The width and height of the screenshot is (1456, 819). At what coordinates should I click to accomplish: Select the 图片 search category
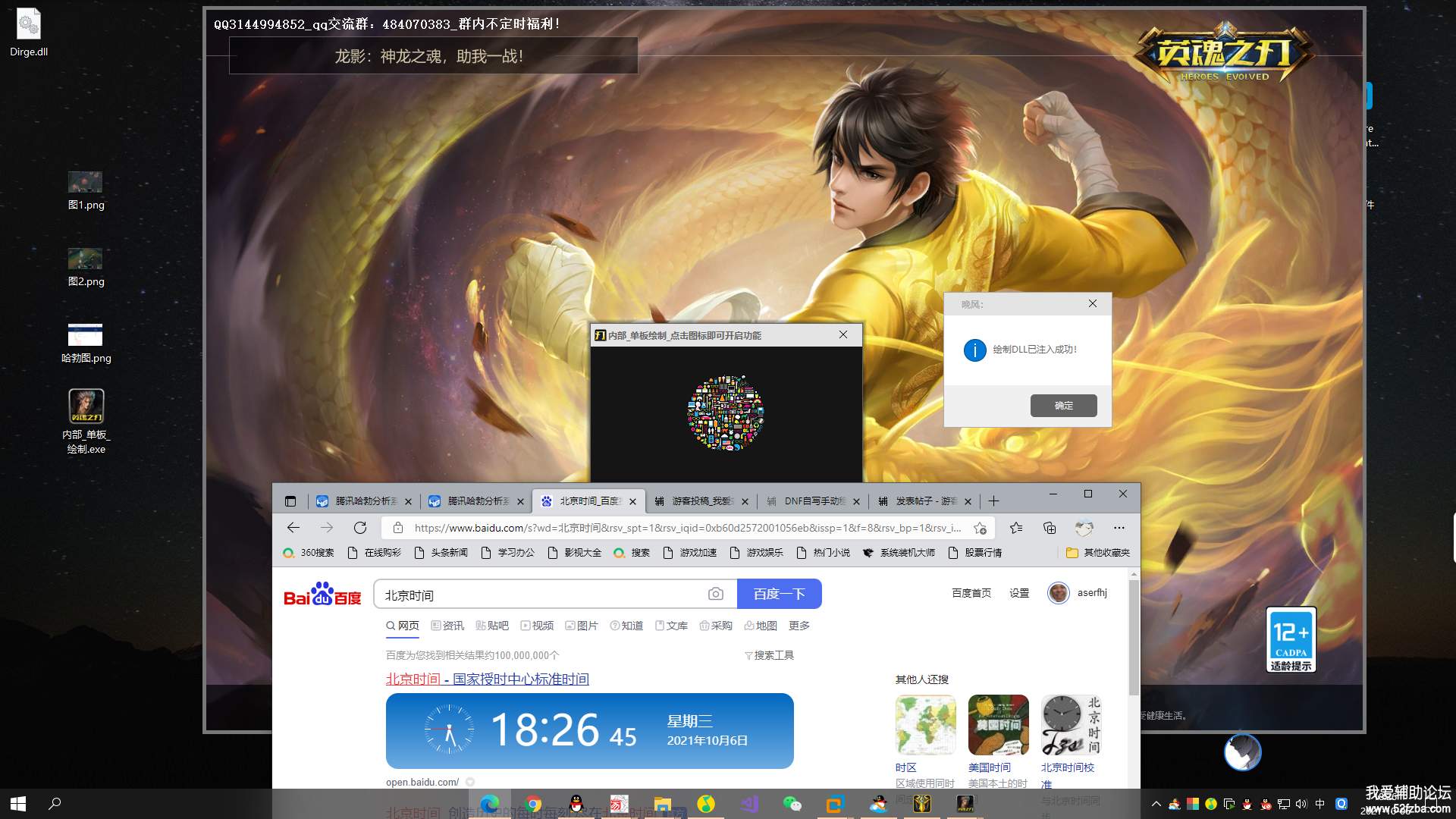pos(582,626)
